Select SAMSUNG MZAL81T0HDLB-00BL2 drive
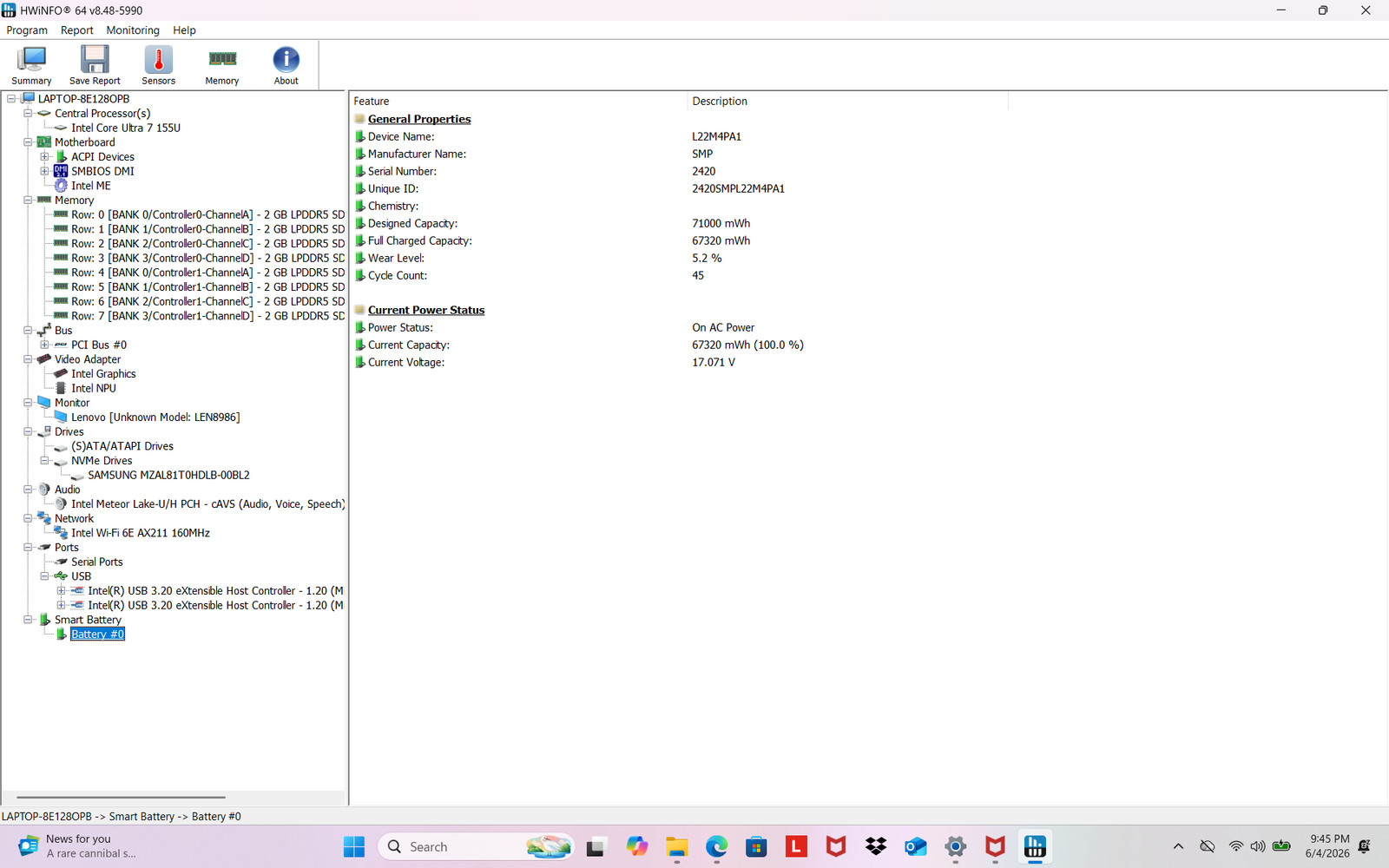 click(x=168, y=475)
